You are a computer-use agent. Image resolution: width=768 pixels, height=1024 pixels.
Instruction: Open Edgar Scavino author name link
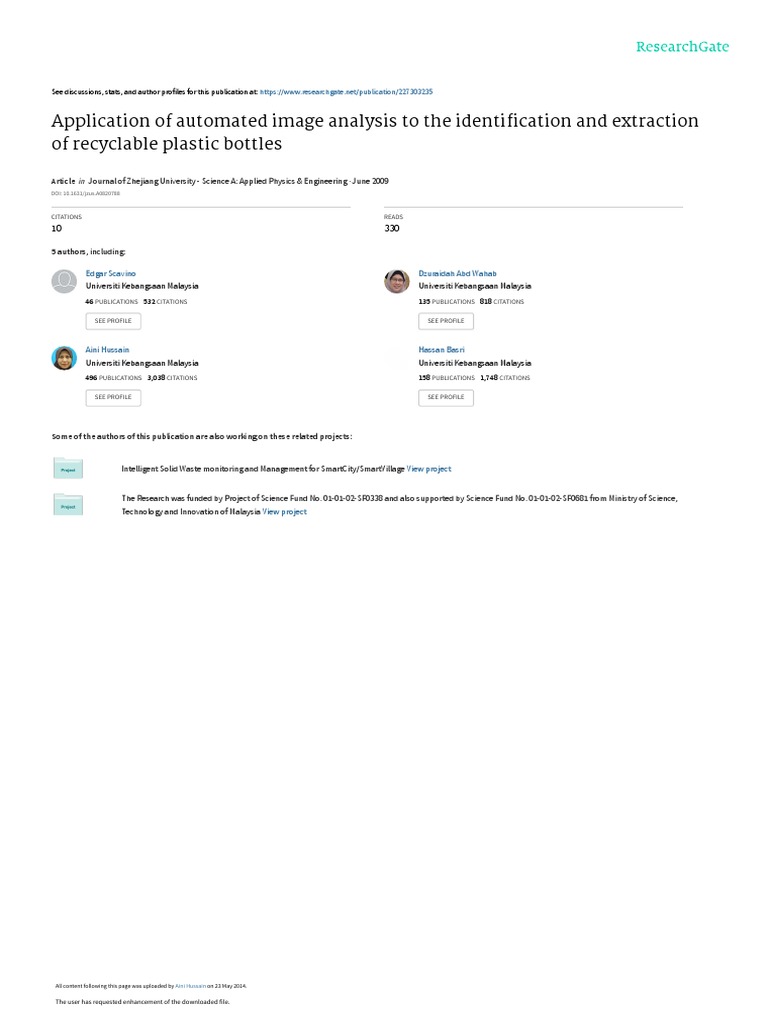coord(111,273)
